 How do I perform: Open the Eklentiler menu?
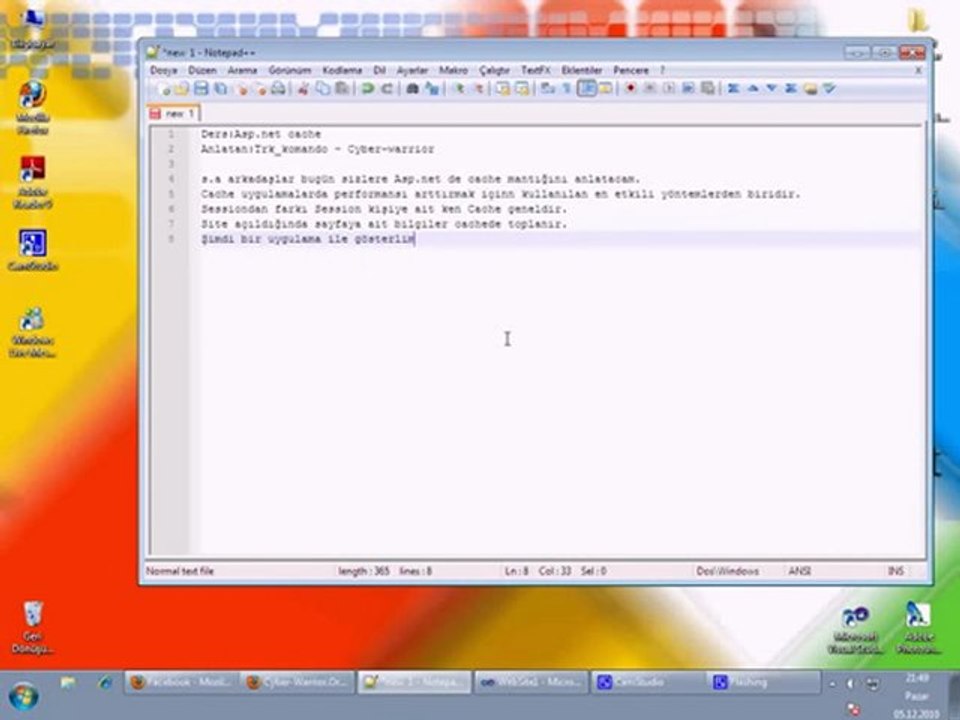(x=582, y=70)
